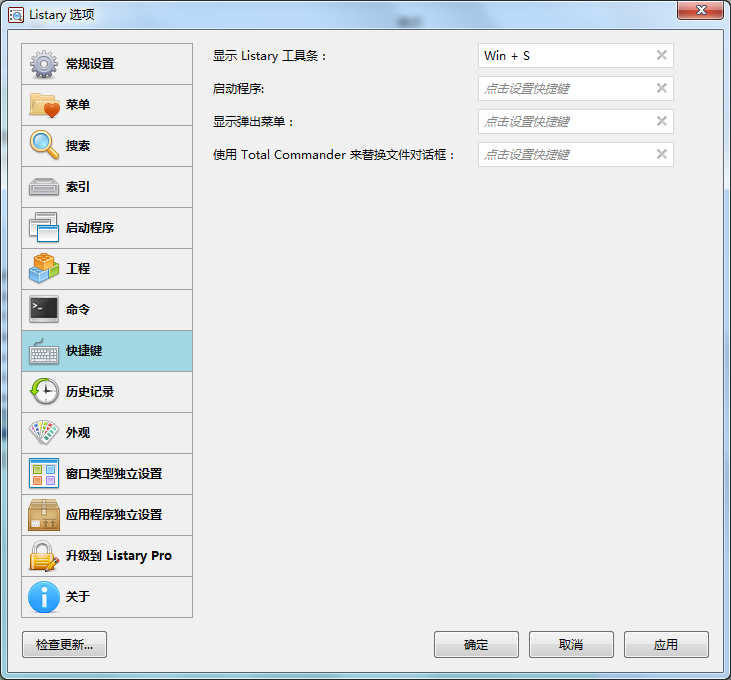The image size is (731, 680).
Task: Open the 外观 appearance page
Action: (107, 433)
